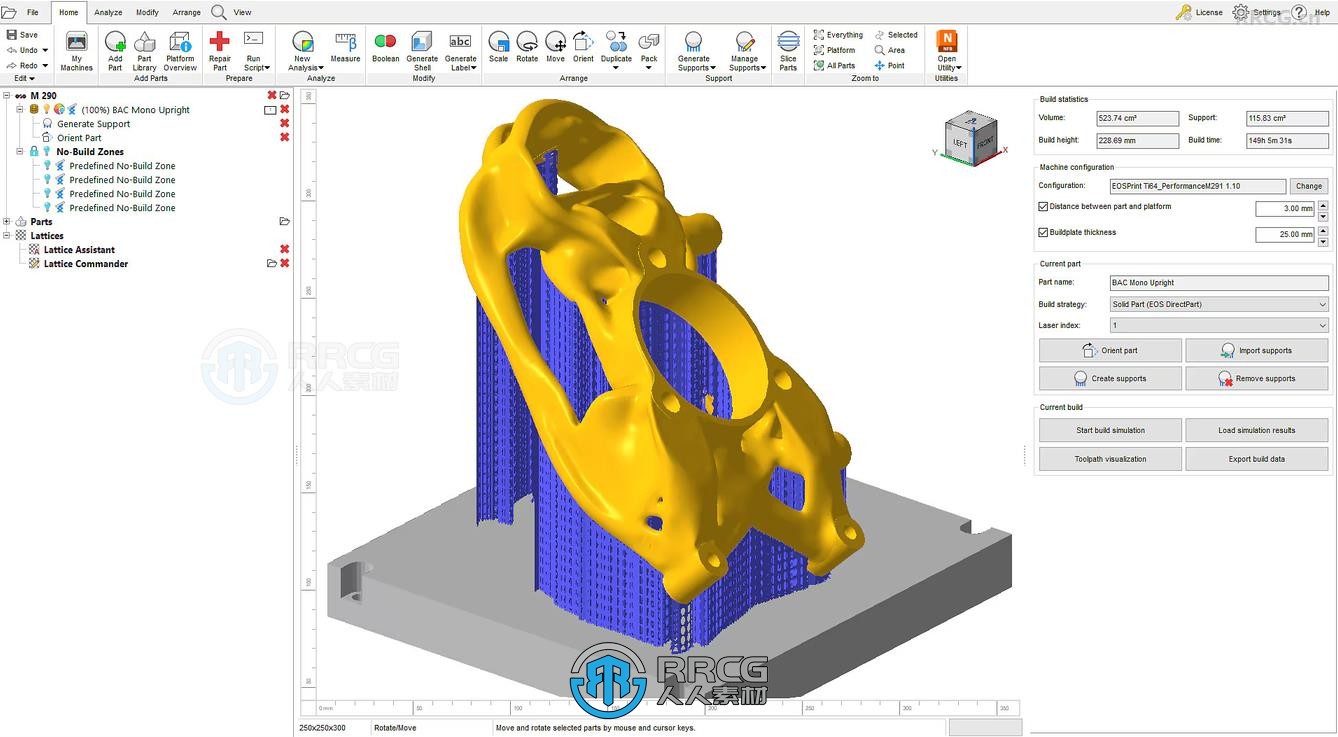1338x737 pixels.
Task: Zoom to All Parts
Action: [834, 65]
